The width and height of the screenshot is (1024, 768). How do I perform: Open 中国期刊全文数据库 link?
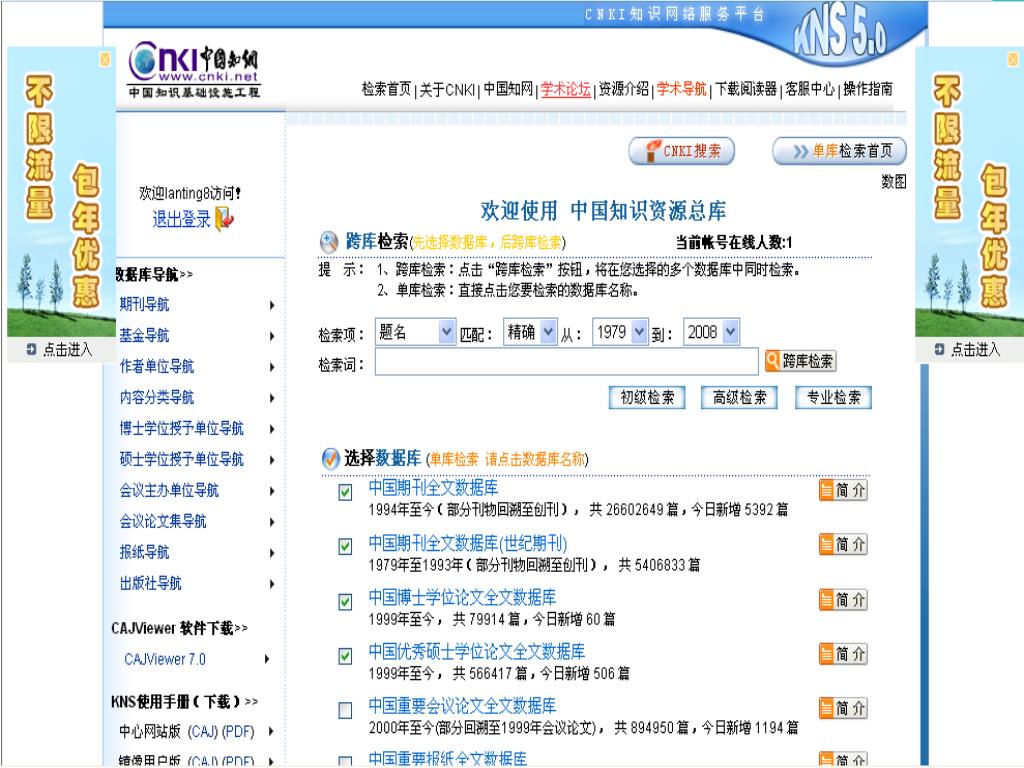tap(433, 488)
